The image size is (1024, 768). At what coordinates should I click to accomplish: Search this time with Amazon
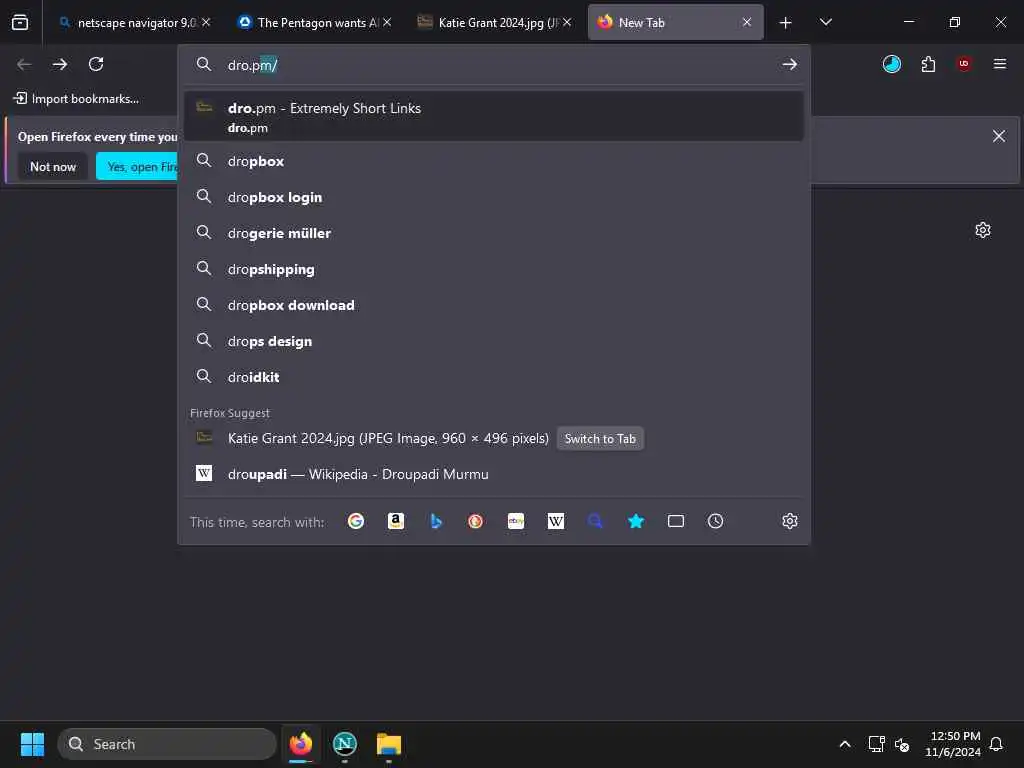pyautogui.click(x=396, y=521)
